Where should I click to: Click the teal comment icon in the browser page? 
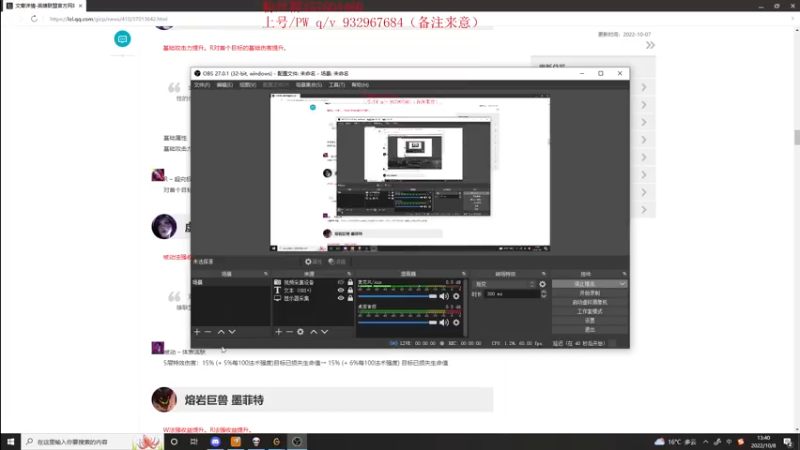click(122, 39)
